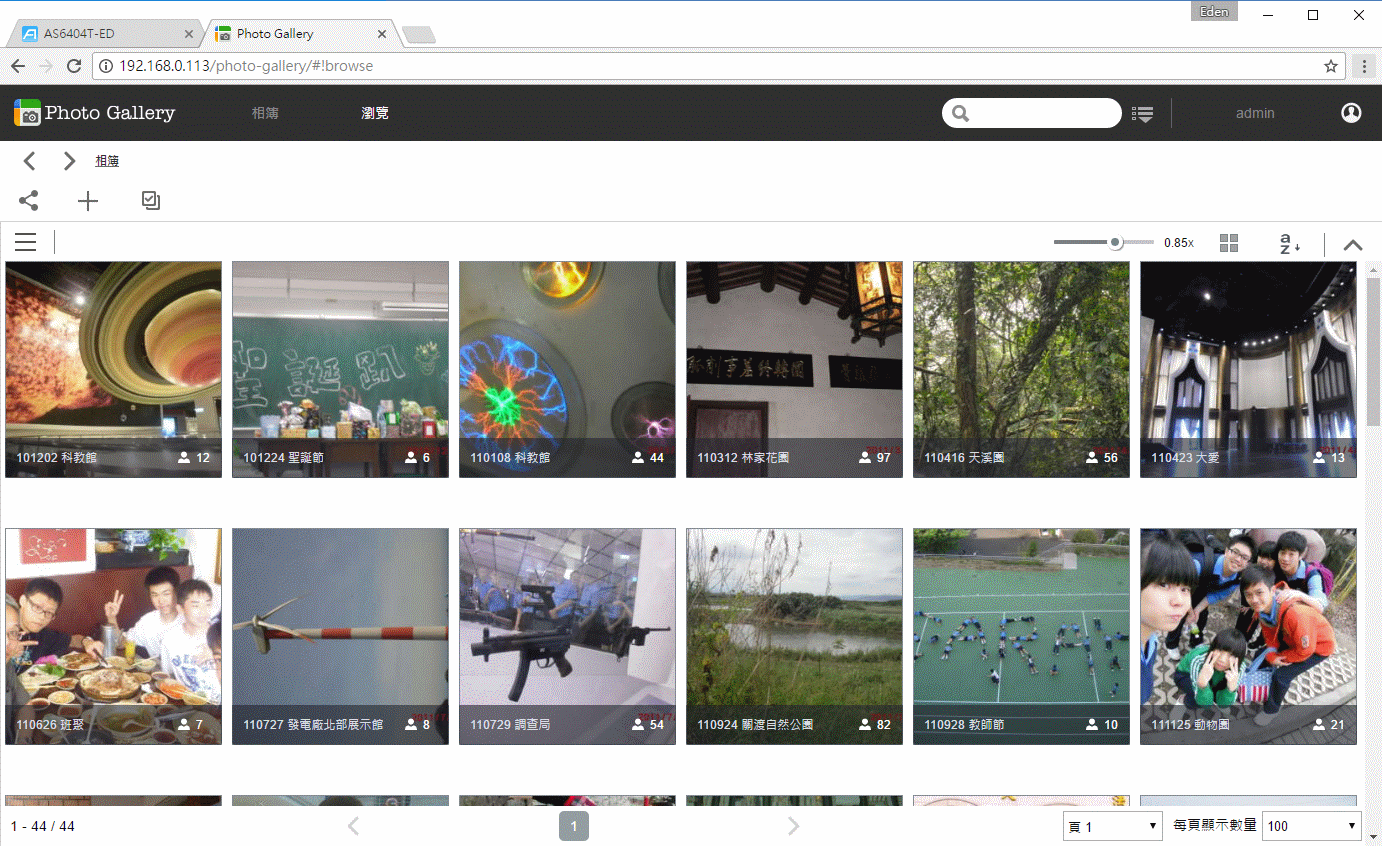The width and height of the screenshot is (1382, 846).
Task: Close the Photo Gallery tab
Action: [381, 34]
